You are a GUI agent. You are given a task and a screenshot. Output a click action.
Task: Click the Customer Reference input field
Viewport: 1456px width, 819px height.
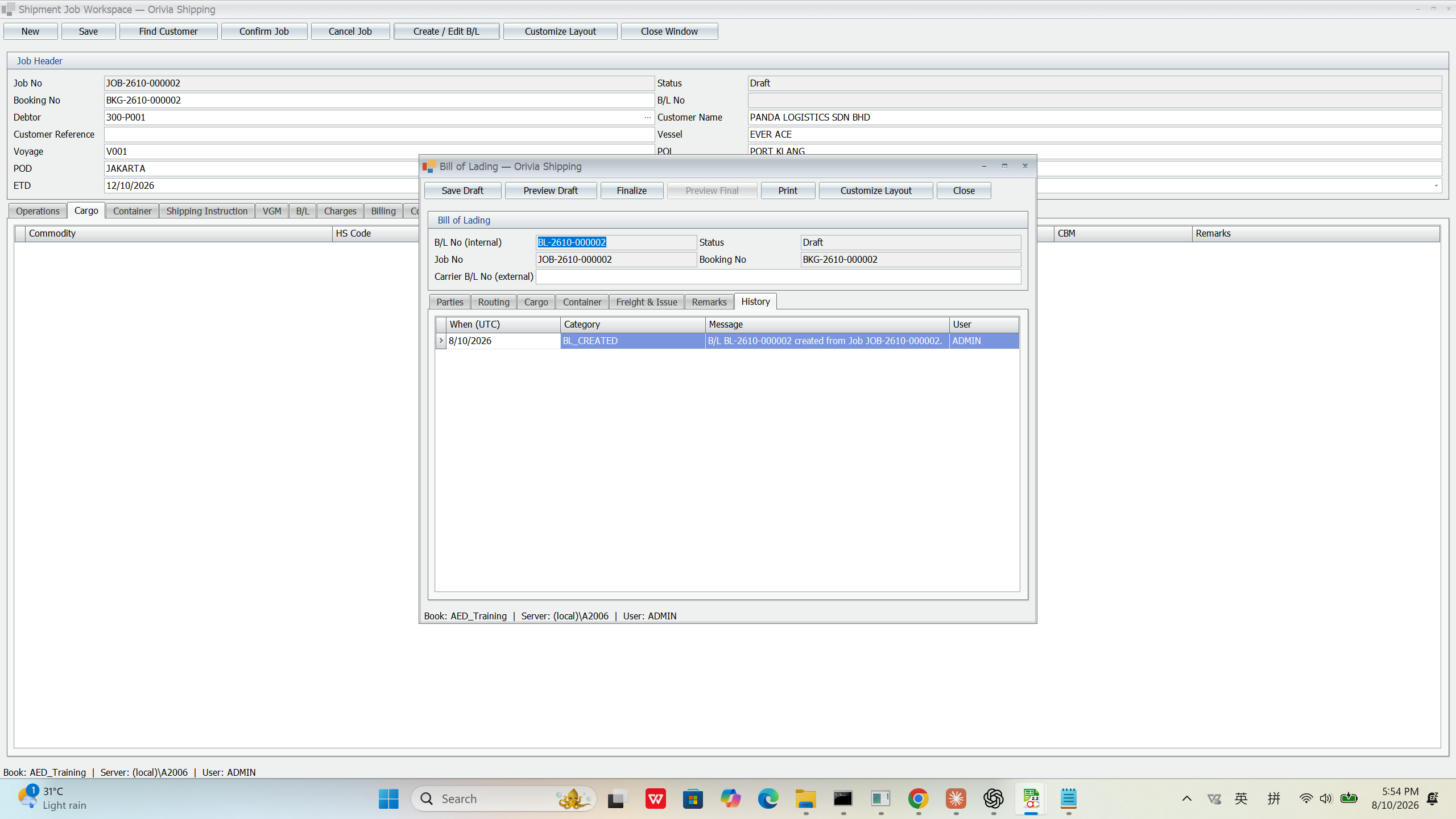point(379,134)
